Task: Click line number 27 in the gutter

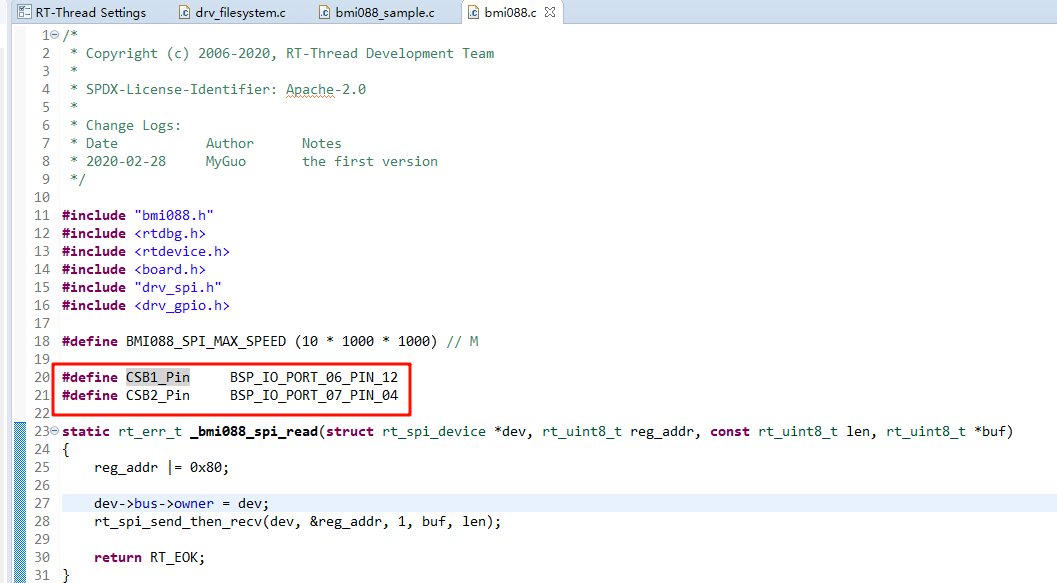Action: point(40,503)
